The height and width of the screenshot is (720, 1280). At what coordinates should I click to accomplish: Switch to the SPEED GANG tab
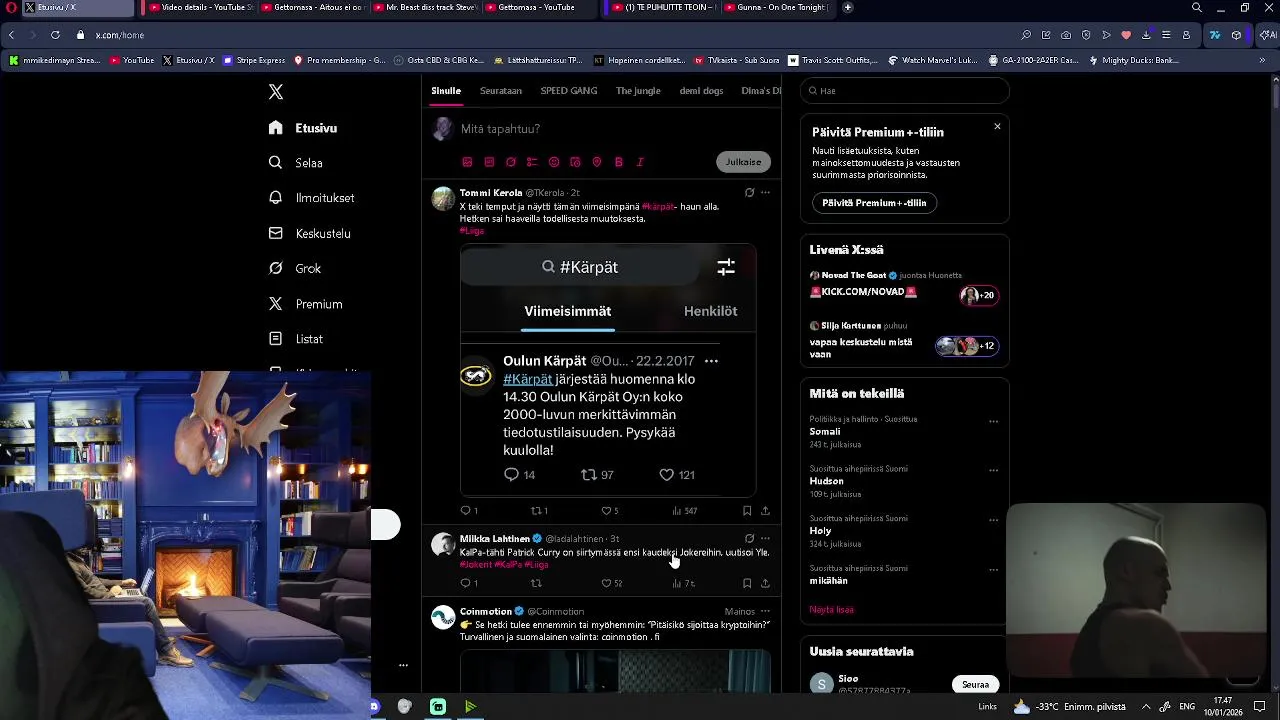pos(569,90)
